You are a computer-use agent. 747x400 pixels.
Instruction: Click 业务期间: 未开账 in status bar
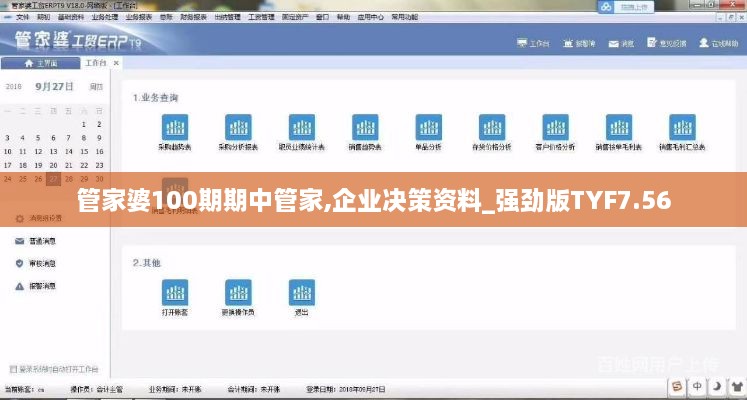[175, 390]
